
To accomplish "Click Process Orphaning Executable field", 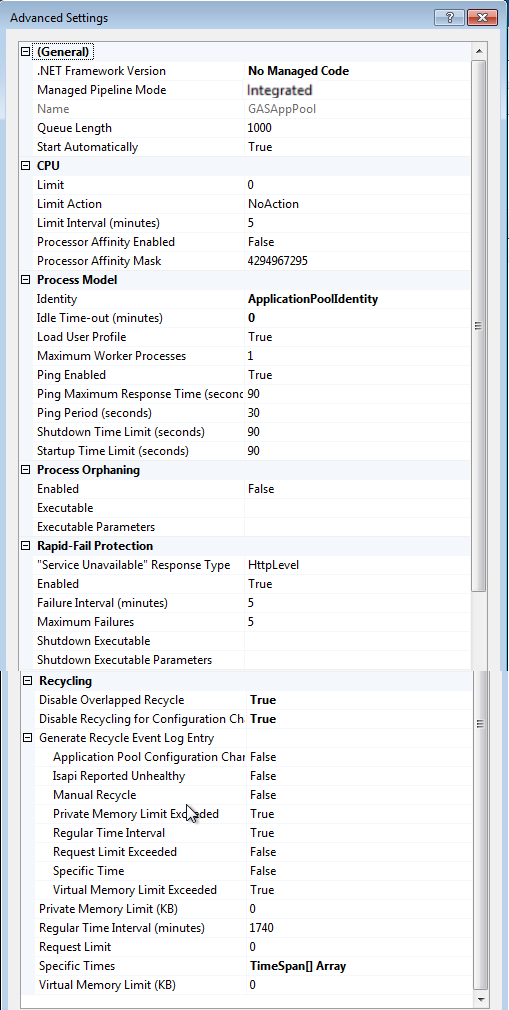I will tap(358, 508).
